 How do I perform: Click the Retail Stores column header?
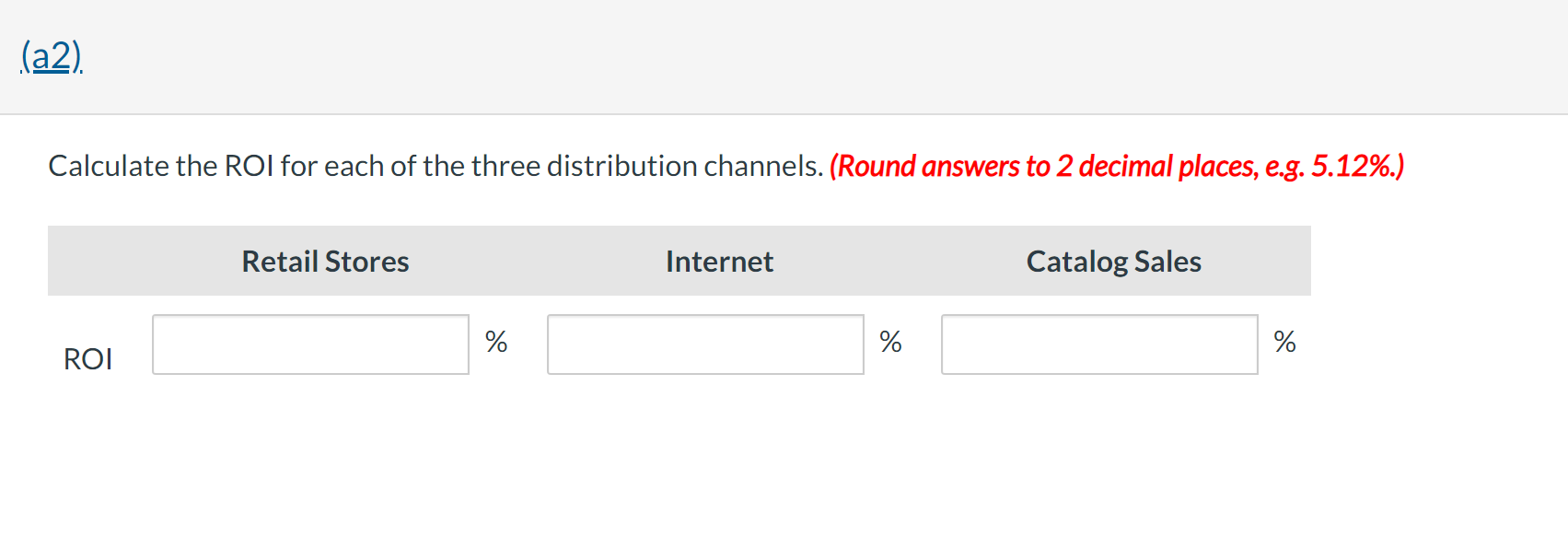[x=325, y=262]
